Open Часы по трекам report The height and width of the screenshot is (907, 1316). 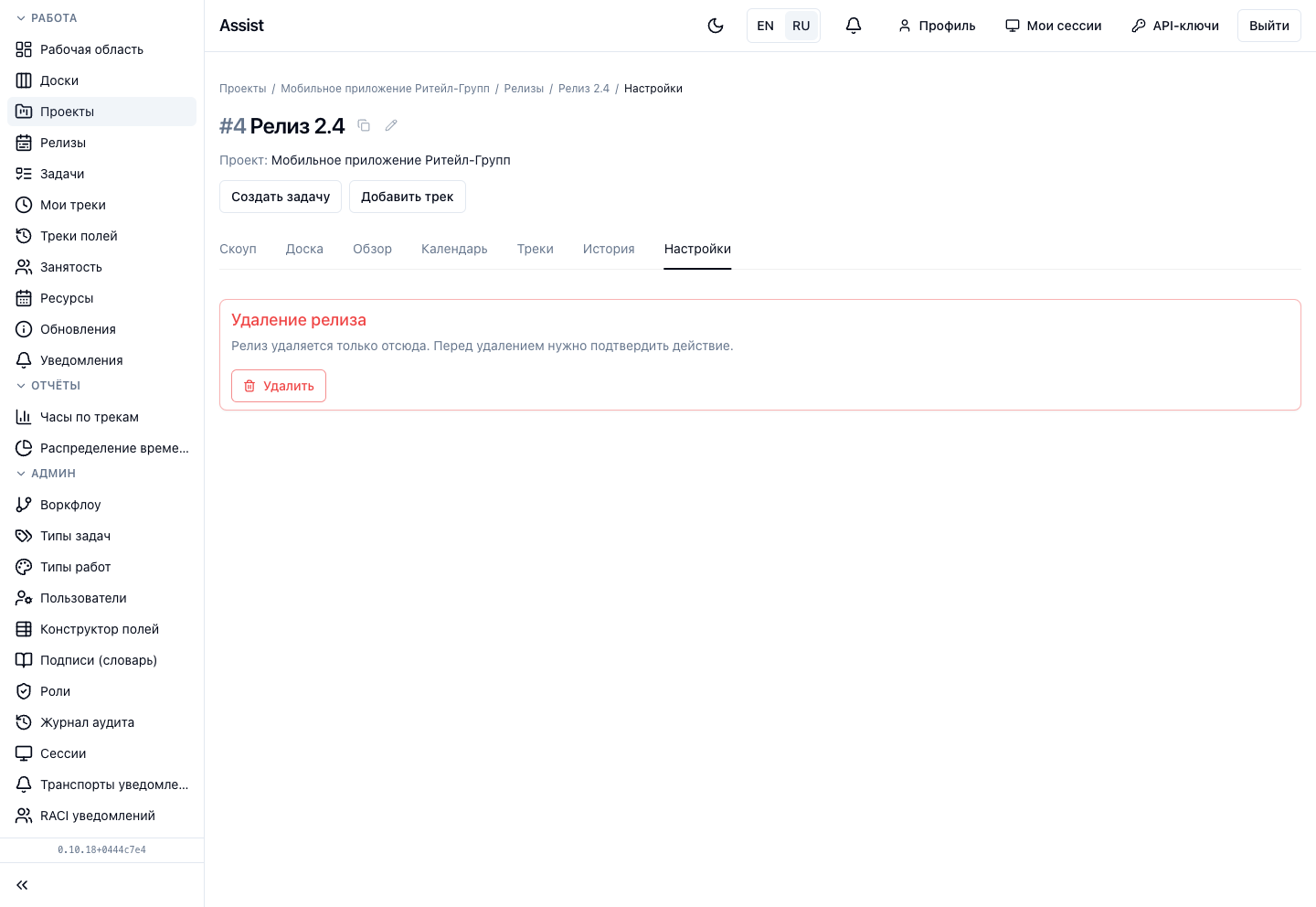[x=101, y=417]
